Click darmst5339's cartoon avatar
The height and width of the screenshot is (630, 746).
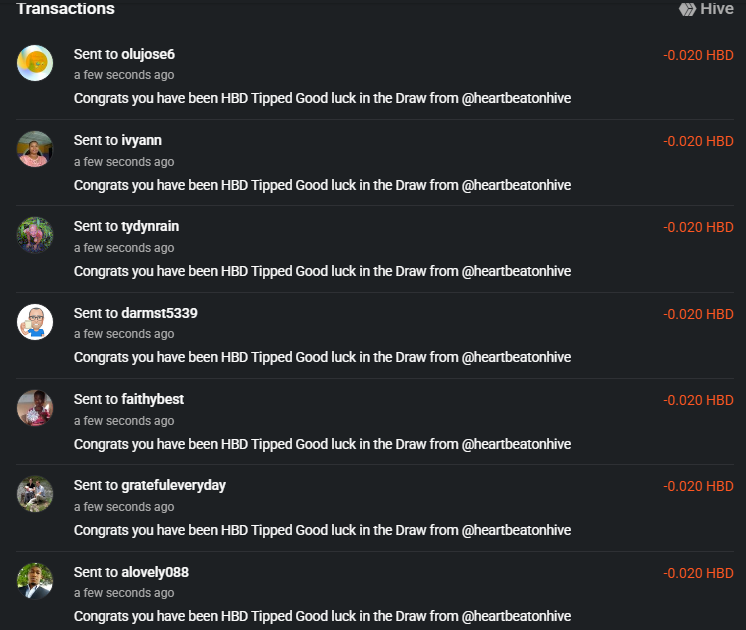click(x=35, y=321)
